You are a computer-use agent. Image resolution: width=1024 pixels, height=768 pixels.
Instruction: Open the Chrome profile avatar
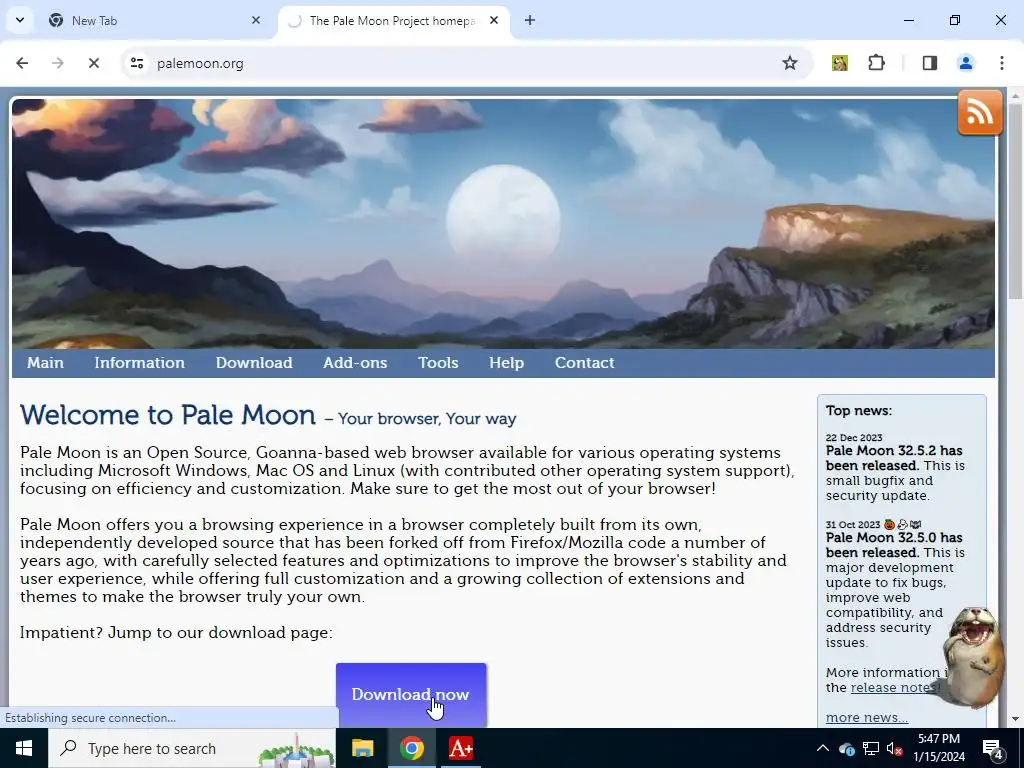tap(965, 63)
